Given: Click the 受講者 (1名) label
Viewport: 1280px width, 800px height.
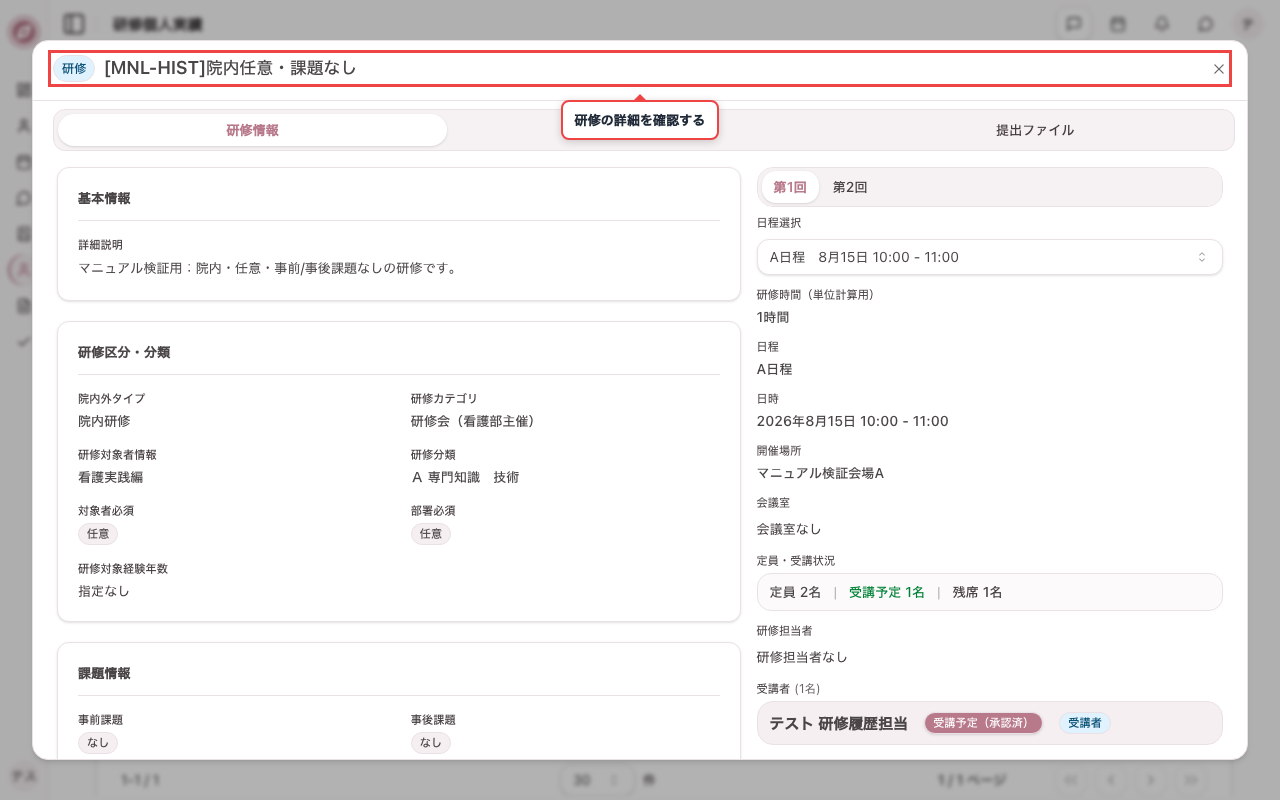Looking at the screenshot, I should (788, 689).
